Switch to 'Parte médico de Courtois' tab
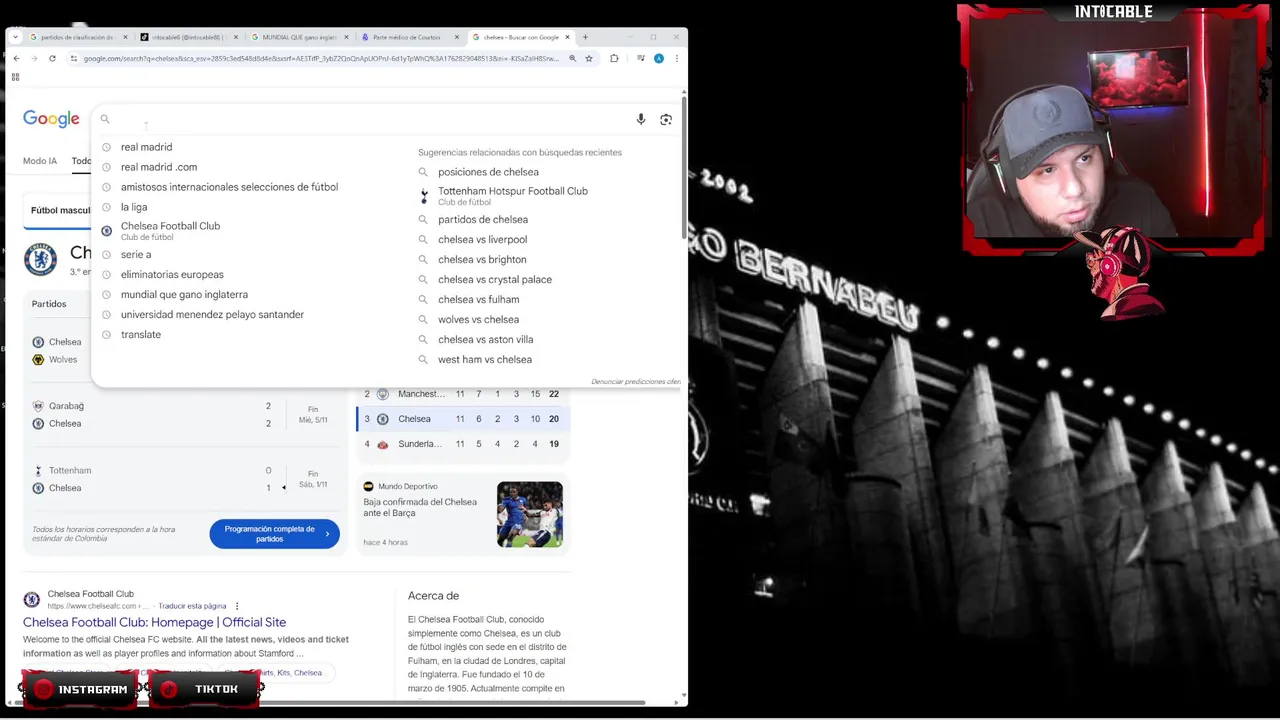This screenshot has height=720, width=1280. click(410, 37)
